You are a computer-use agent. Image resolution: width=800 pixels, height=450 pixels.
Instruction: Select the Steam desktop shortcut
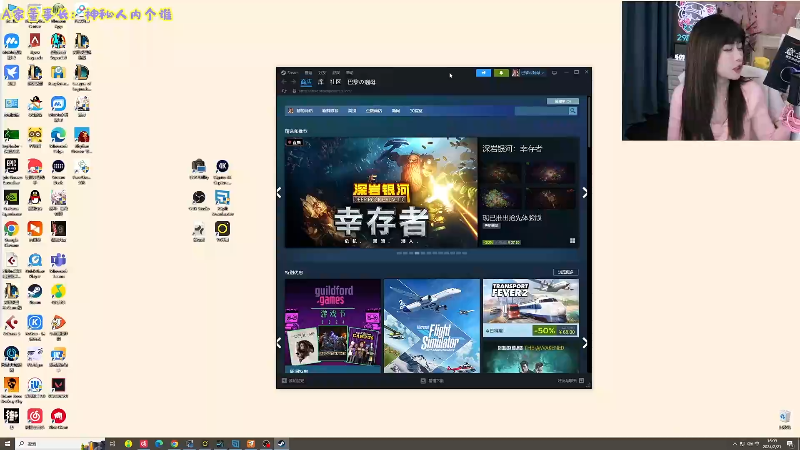[x=35, y=295]
